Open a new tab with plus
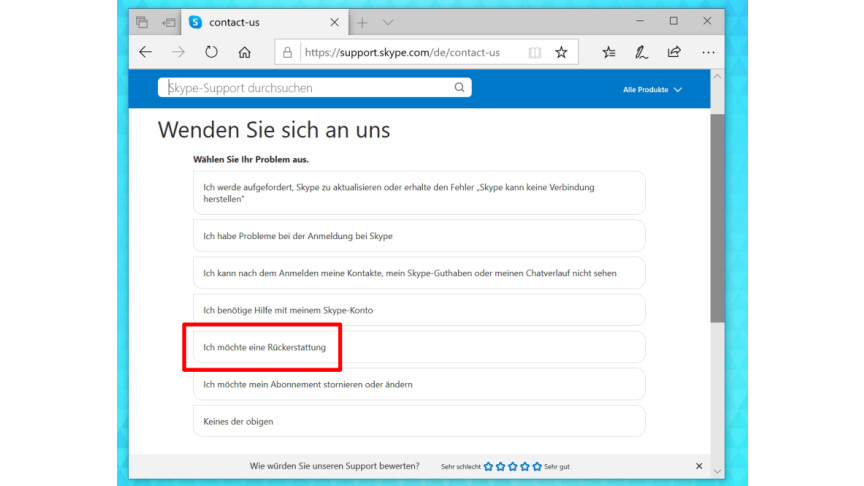 (362, 23)
